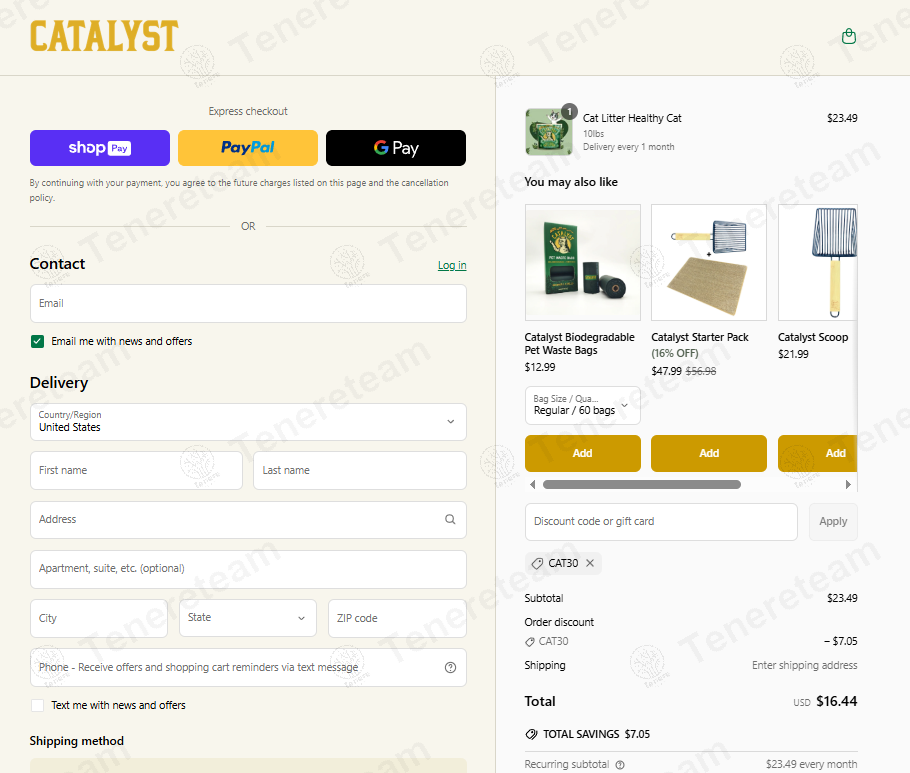
Task: Choose PayPal express checkout
Action: point(248,148)
